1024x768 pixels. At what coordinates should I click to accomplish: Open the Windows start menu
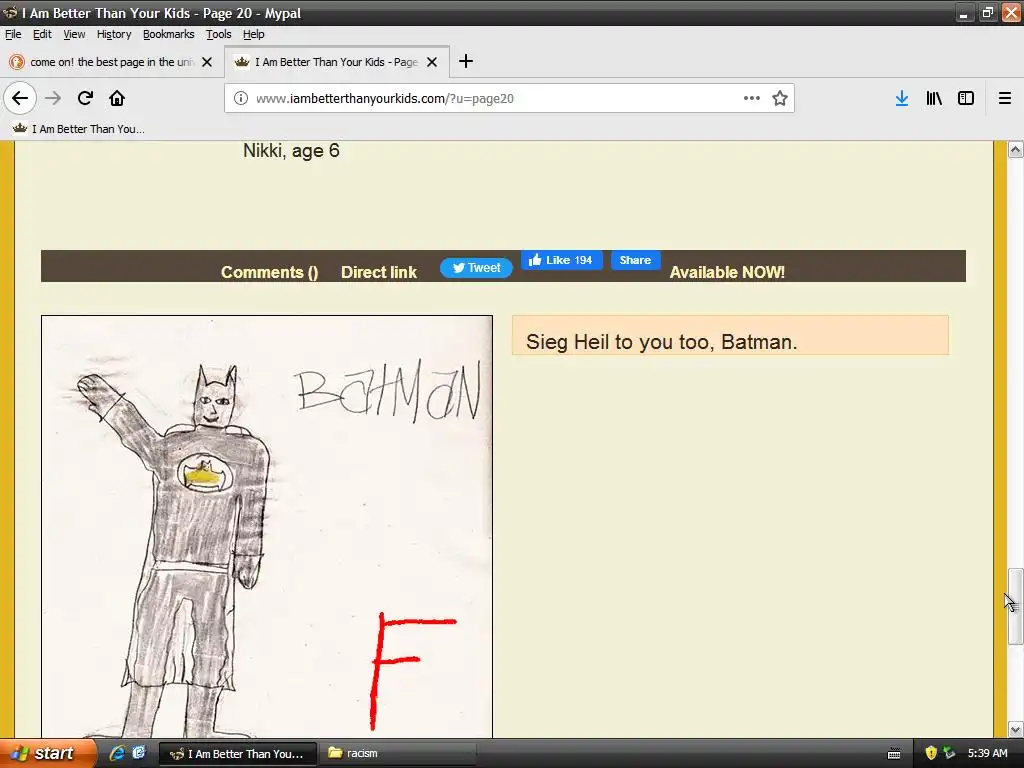[47, 753]
